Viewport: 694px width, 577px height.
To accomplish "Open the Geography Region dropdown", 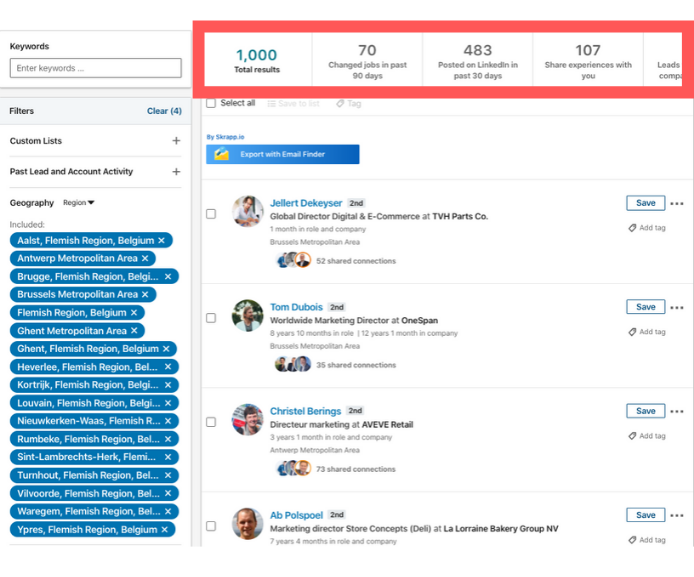I will 79,203.
